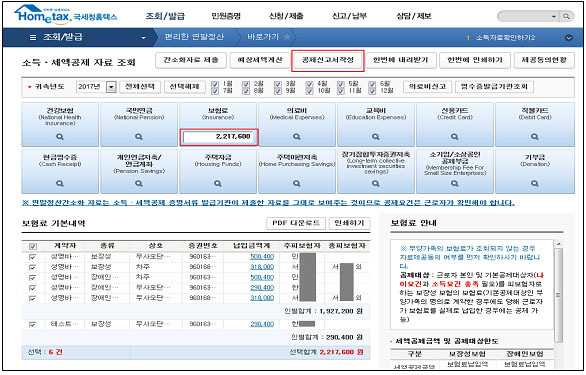
Task: Open the 현금영수증 magnifier icon
Action: tap(60, 184)
